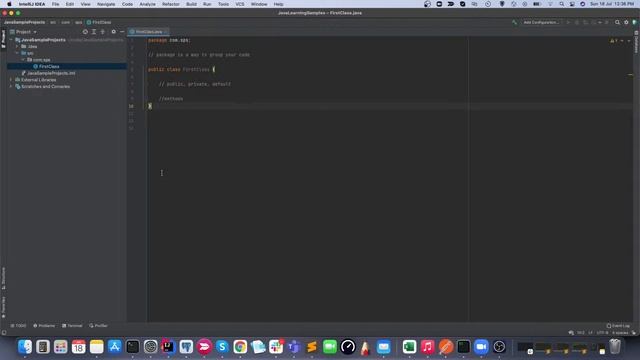Open Music app from the Dock
This screenshot has height=360, width=640.
click(427, 347)
